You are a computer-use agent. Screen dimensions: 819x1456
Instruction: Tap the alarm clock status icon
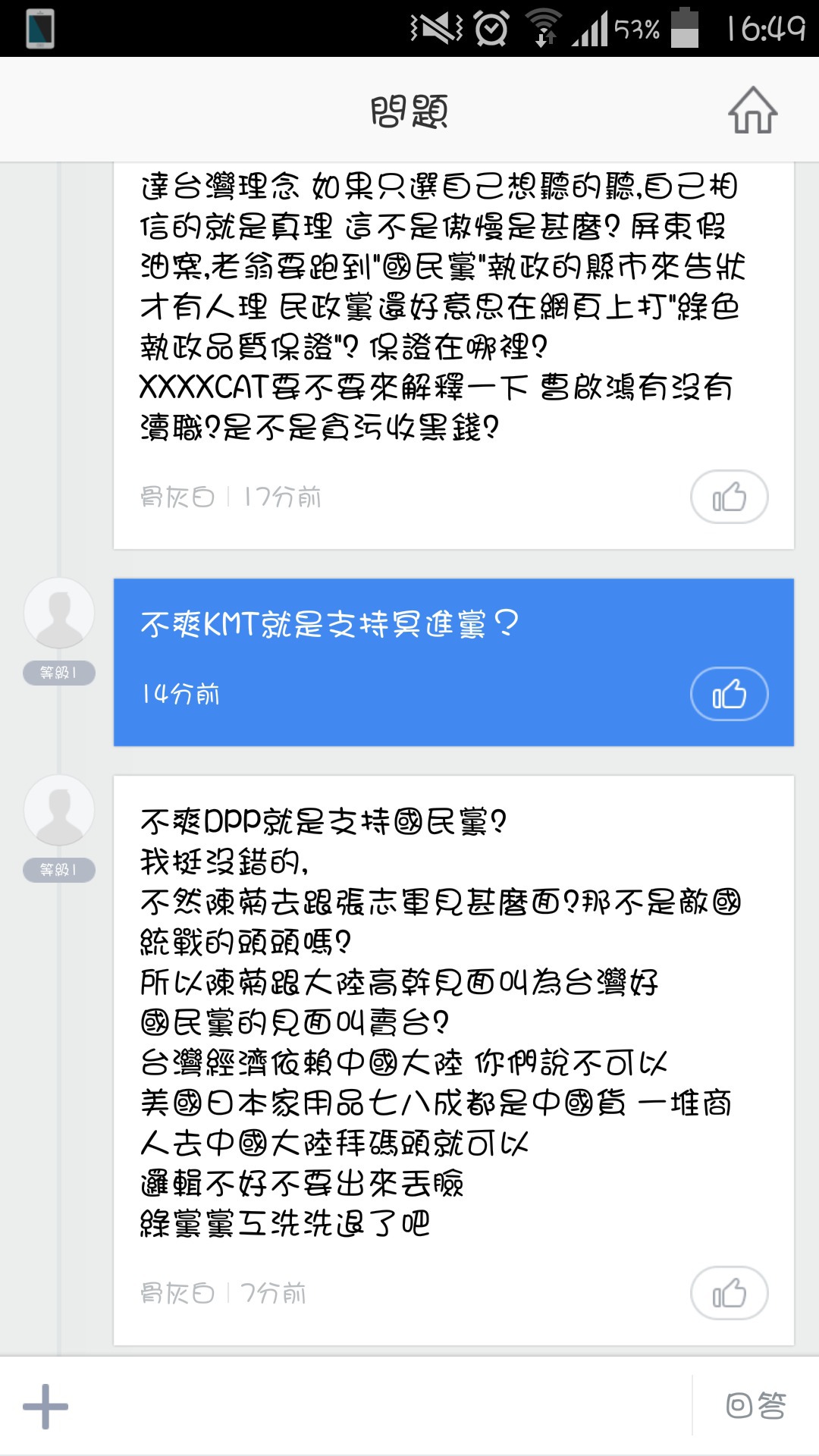(491, 29)
